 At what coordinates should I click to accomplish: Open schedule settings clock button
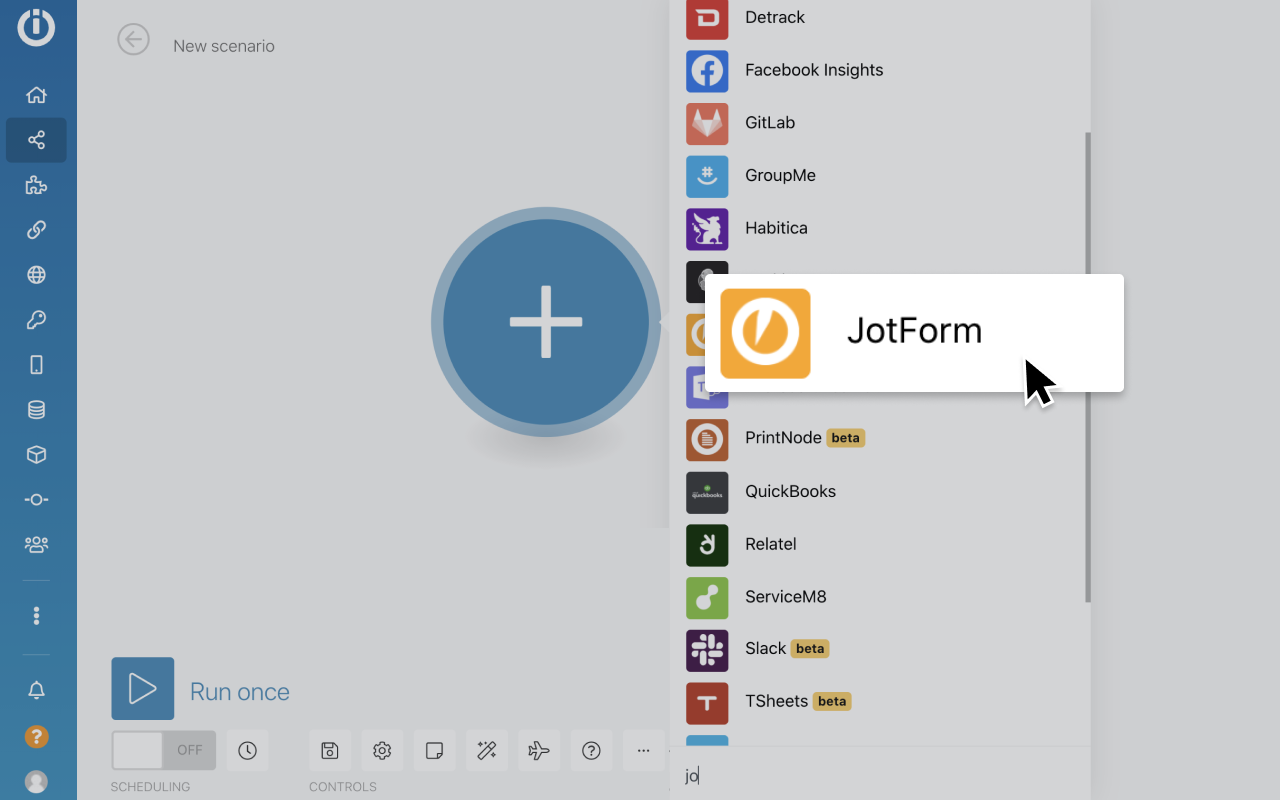point(247,750)
